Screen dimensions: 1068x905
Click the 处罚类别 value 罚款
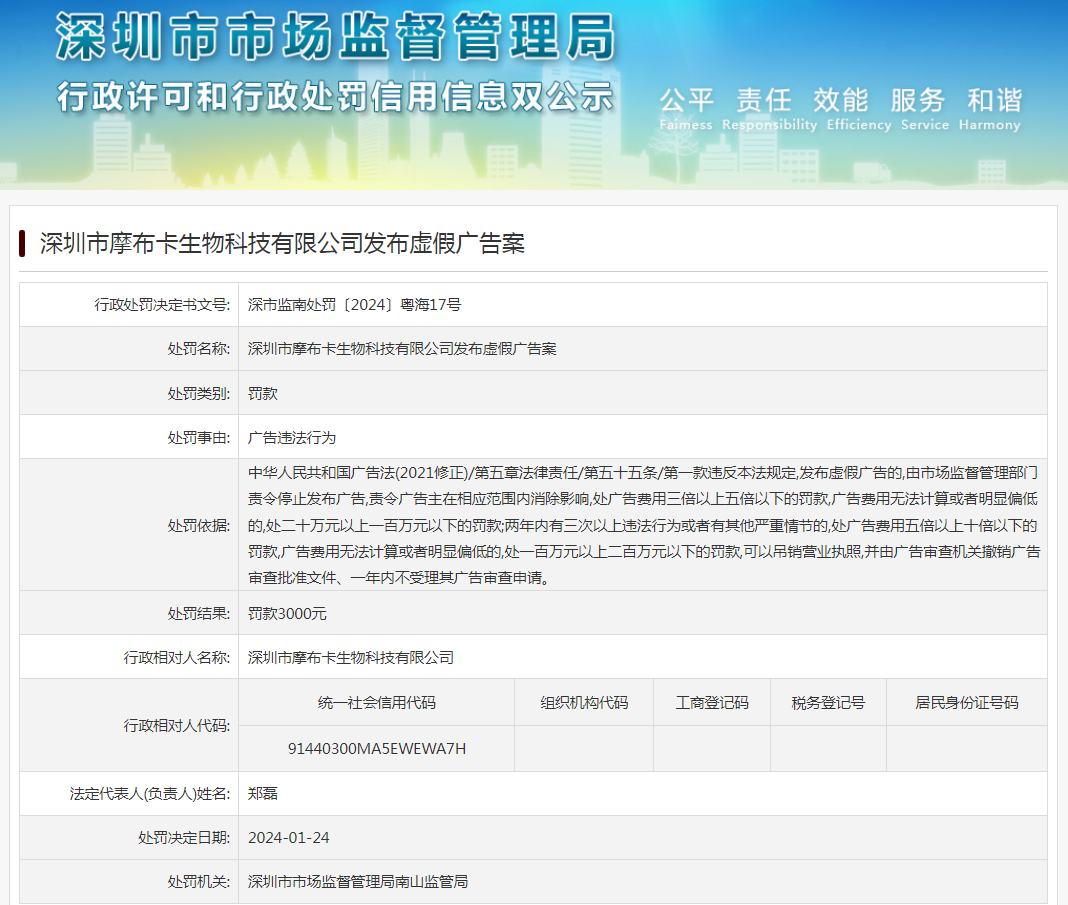[263, 393]
